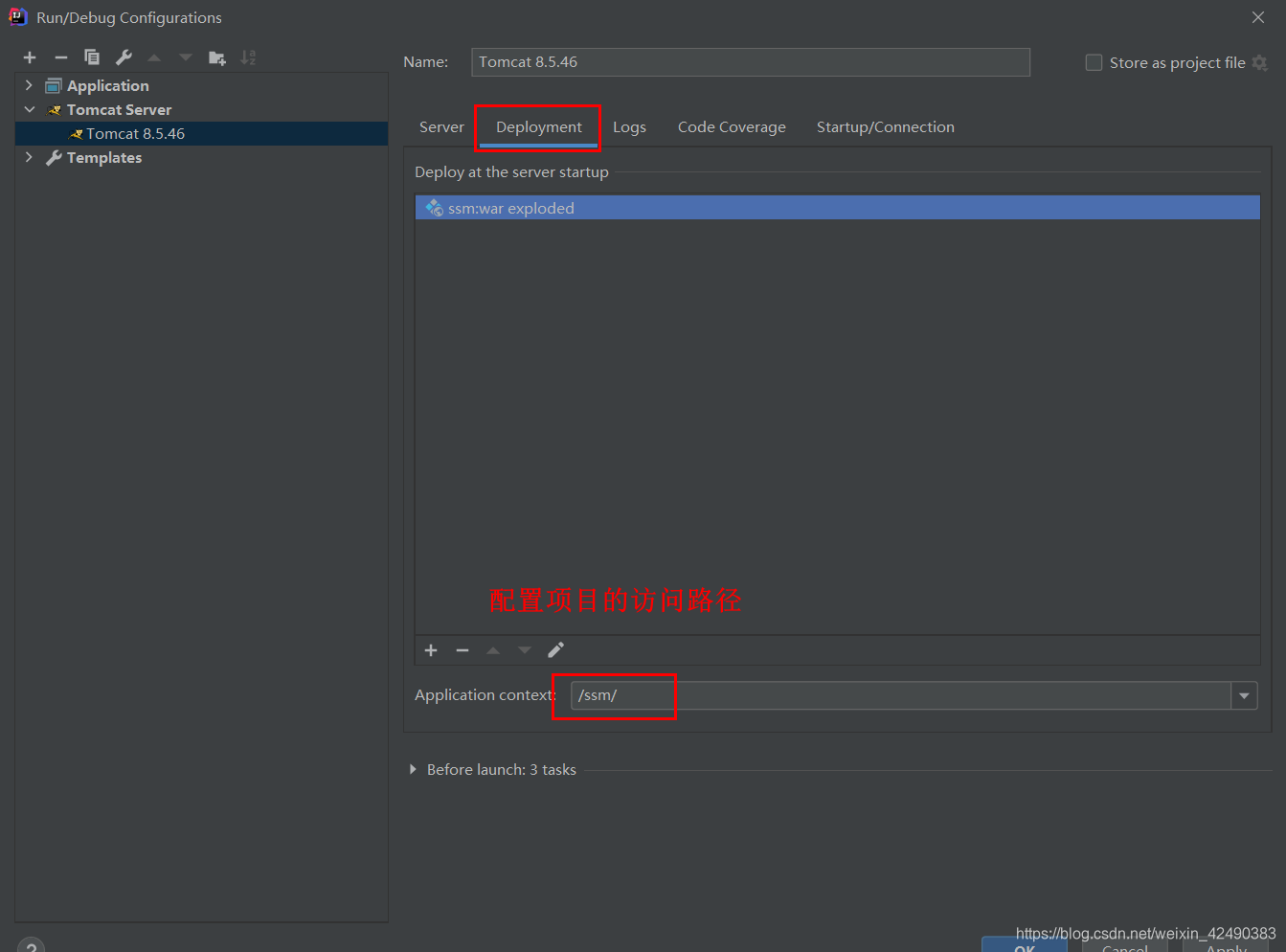Switch to the Deployment tab
This screenshot has width=1286, height=952.
click(538, 126)
